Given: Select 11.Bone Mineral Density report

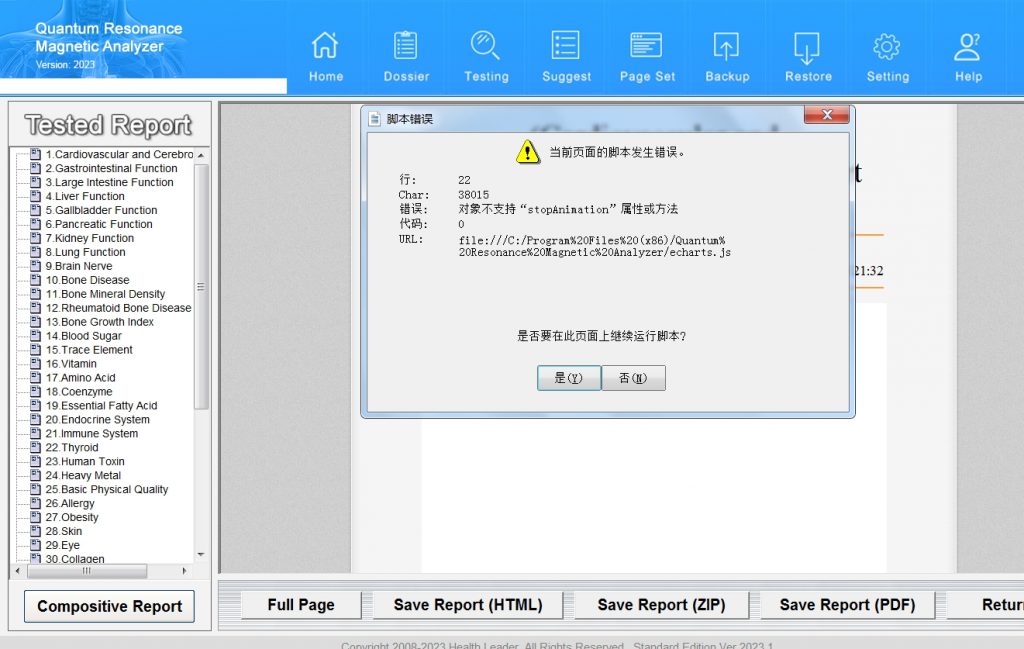Looking at the screenshot, I should (x=105, y=294).
